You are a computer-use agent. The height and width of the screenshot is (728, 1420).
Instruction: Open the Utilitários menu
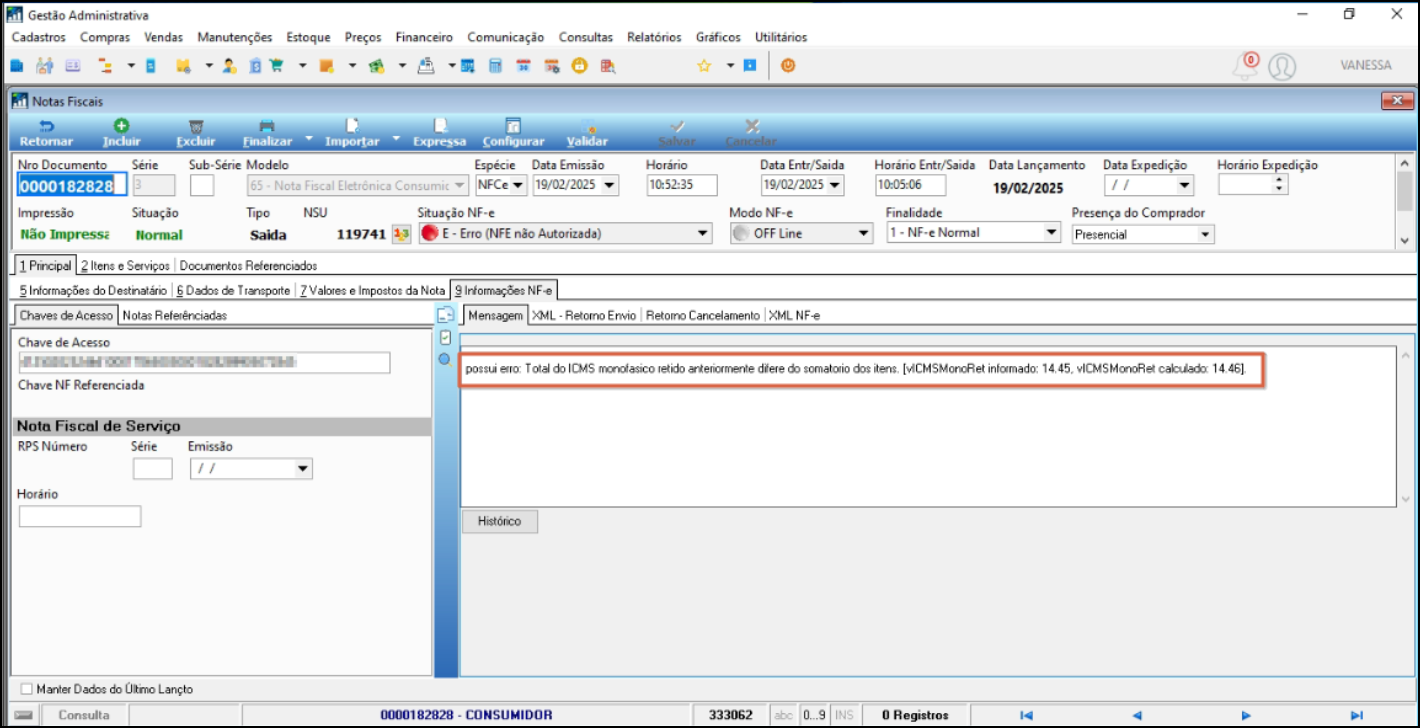781,37
